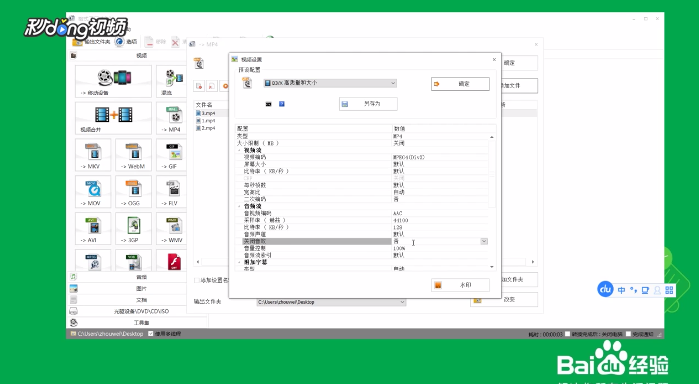
Task: Click the settings list scroll-up arrow
Action: [492, 137]
